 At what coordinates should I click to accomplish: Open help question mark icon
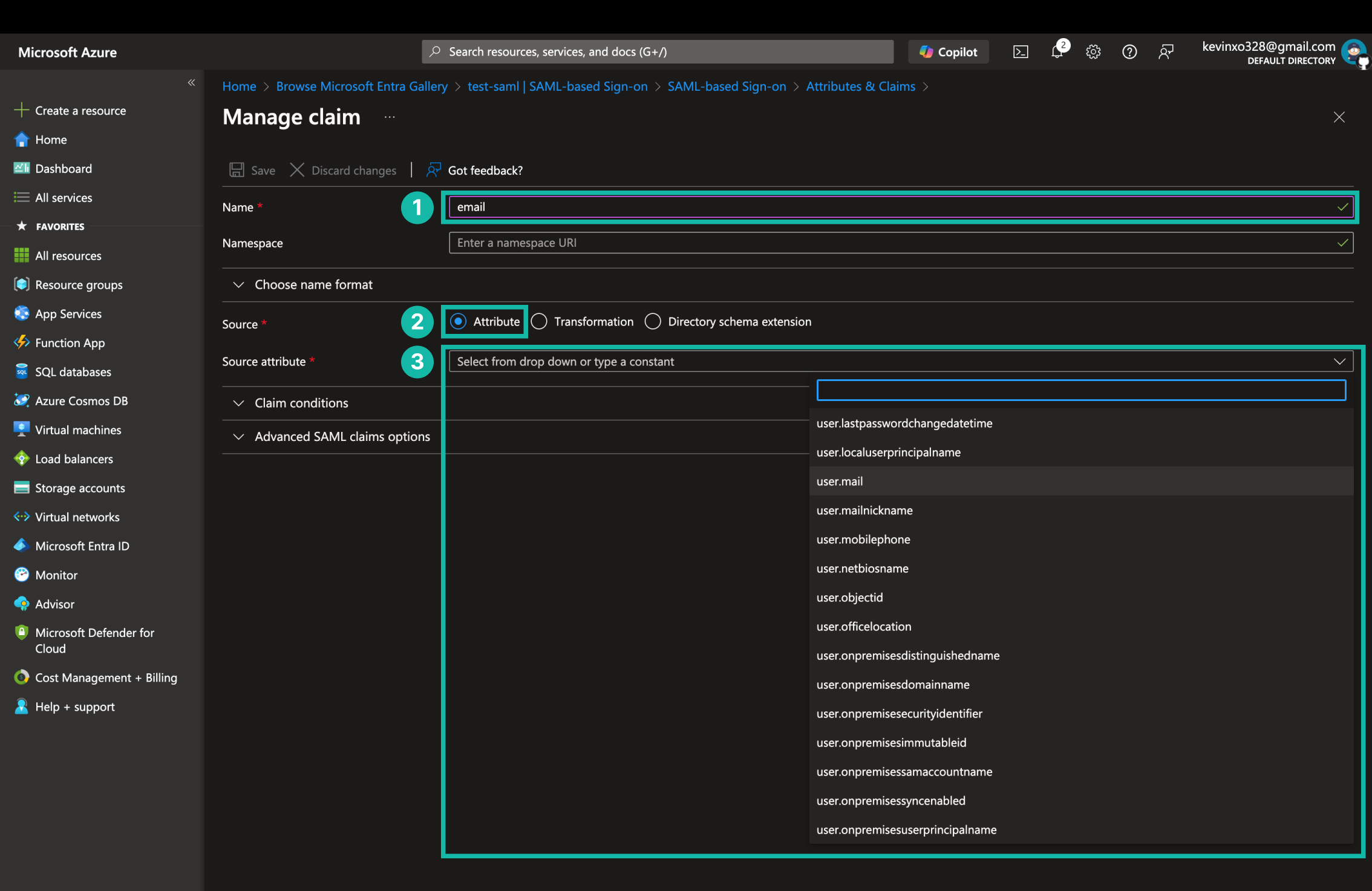(1129, 52)
